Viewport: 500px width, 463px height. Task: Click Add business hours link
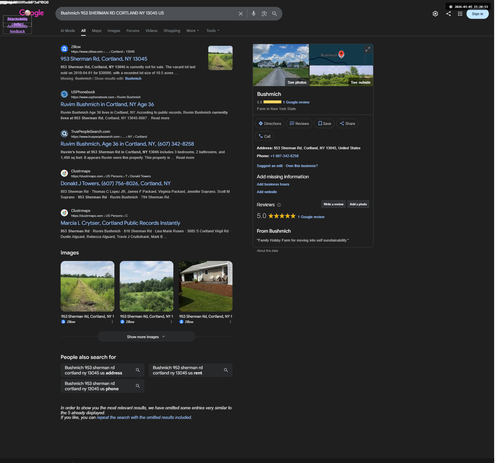coord(273,184)
